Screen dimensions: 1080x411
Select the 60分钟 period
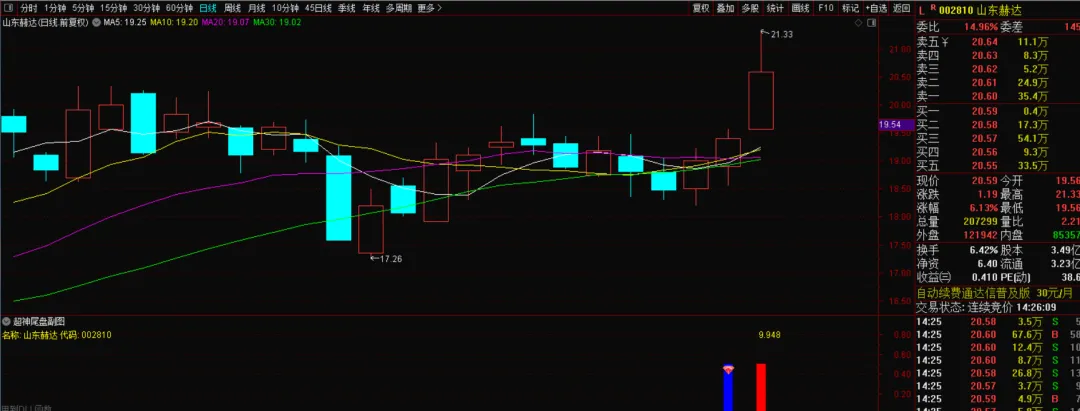click(180, 8)
